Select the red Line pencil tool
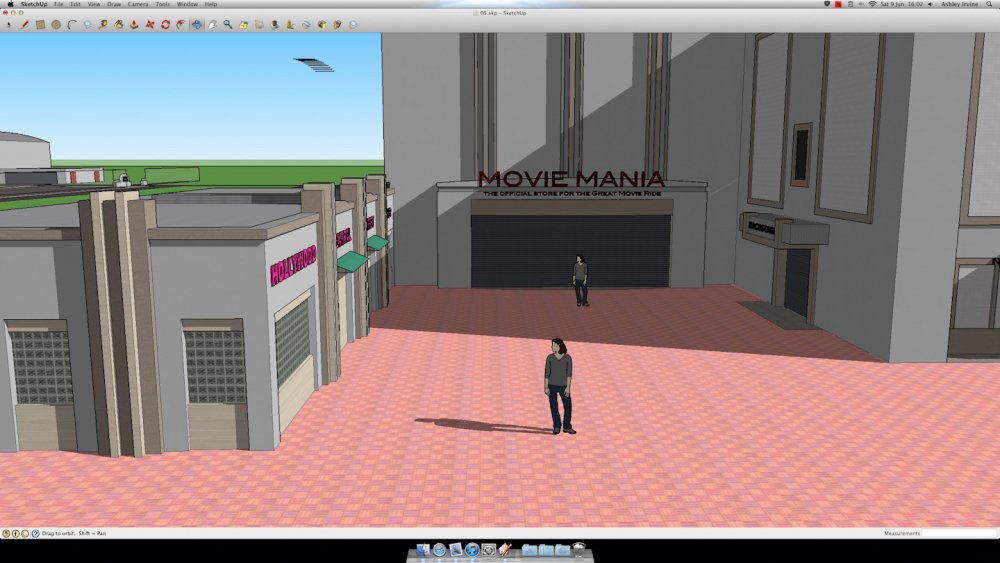This screenshot has width=1000, height=563. point(24,25)
